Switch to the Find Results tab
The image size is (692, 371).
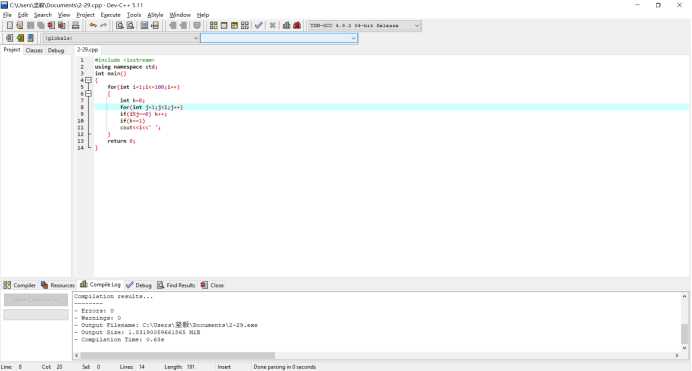point(176,285)
